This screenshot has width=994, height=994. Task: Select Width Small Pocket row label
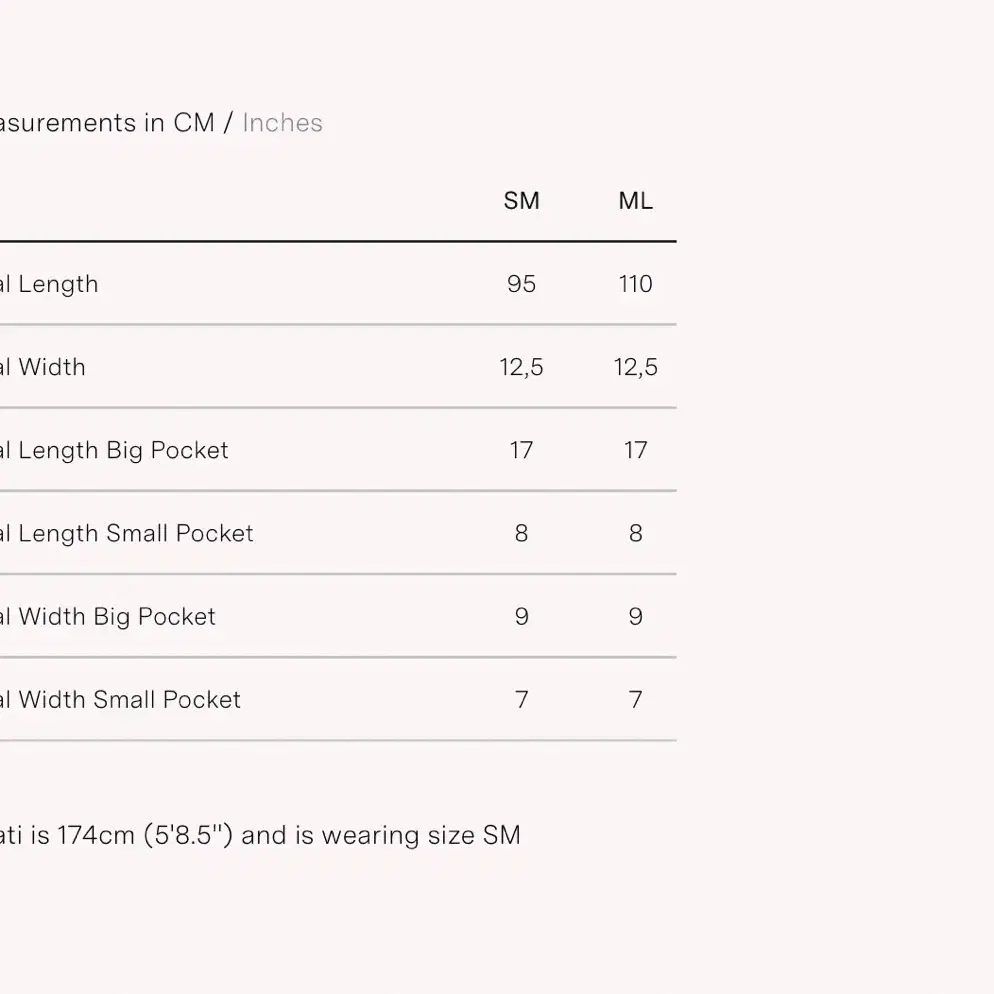click(120, 700)
